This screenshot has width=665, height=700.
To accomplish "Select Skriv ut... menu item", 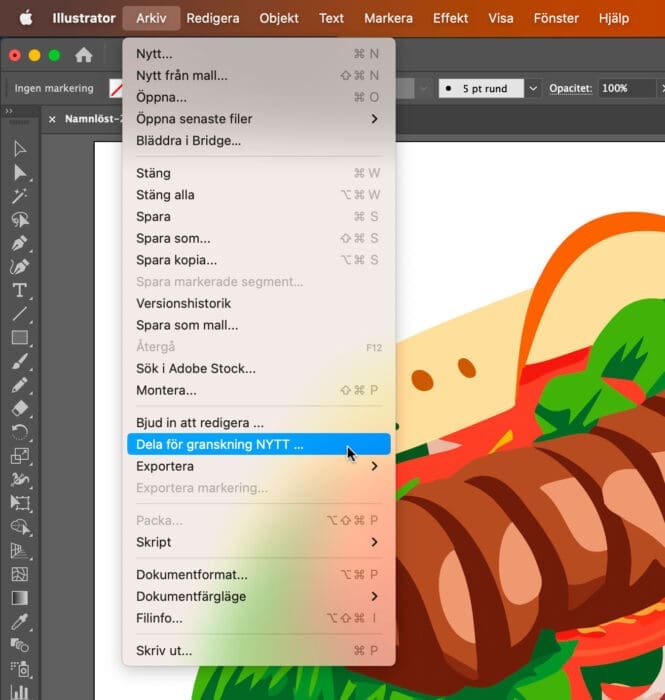I will tap(259, 651).
